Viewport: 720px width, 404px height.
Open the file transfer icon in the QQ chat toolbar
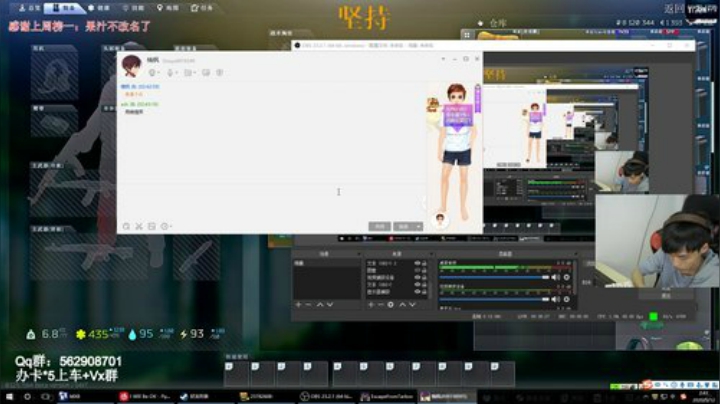tap(188, 73)
